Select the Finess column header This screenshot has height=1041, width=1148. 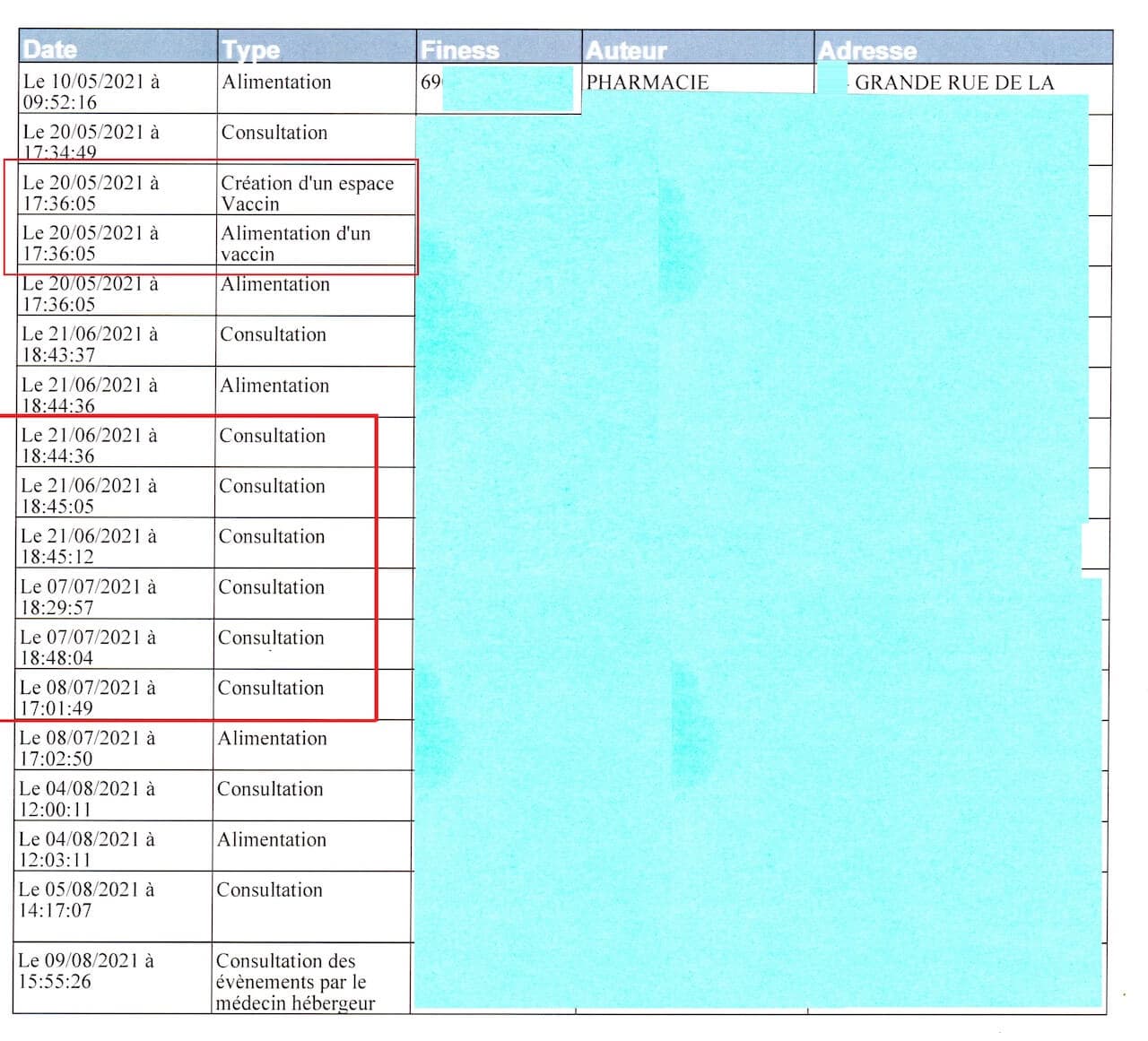[x=460, y=50]
